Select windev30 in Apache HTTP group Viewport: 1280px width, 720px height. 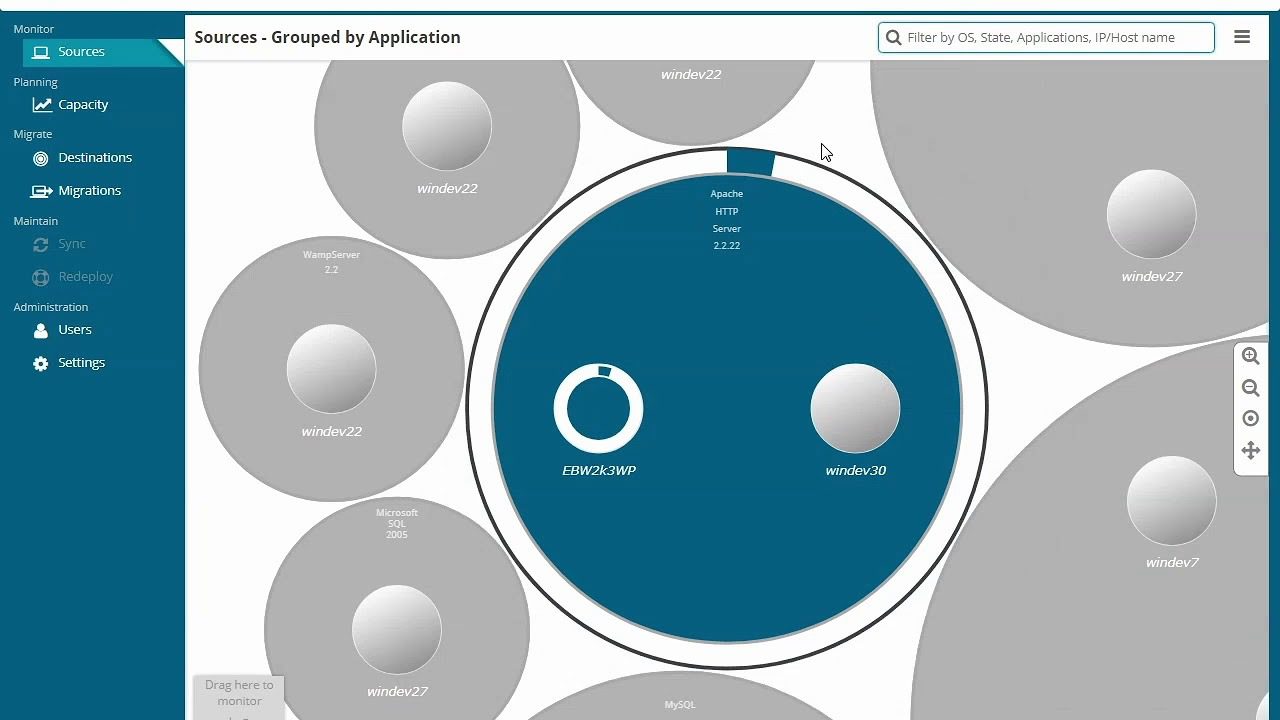[855, 408]
